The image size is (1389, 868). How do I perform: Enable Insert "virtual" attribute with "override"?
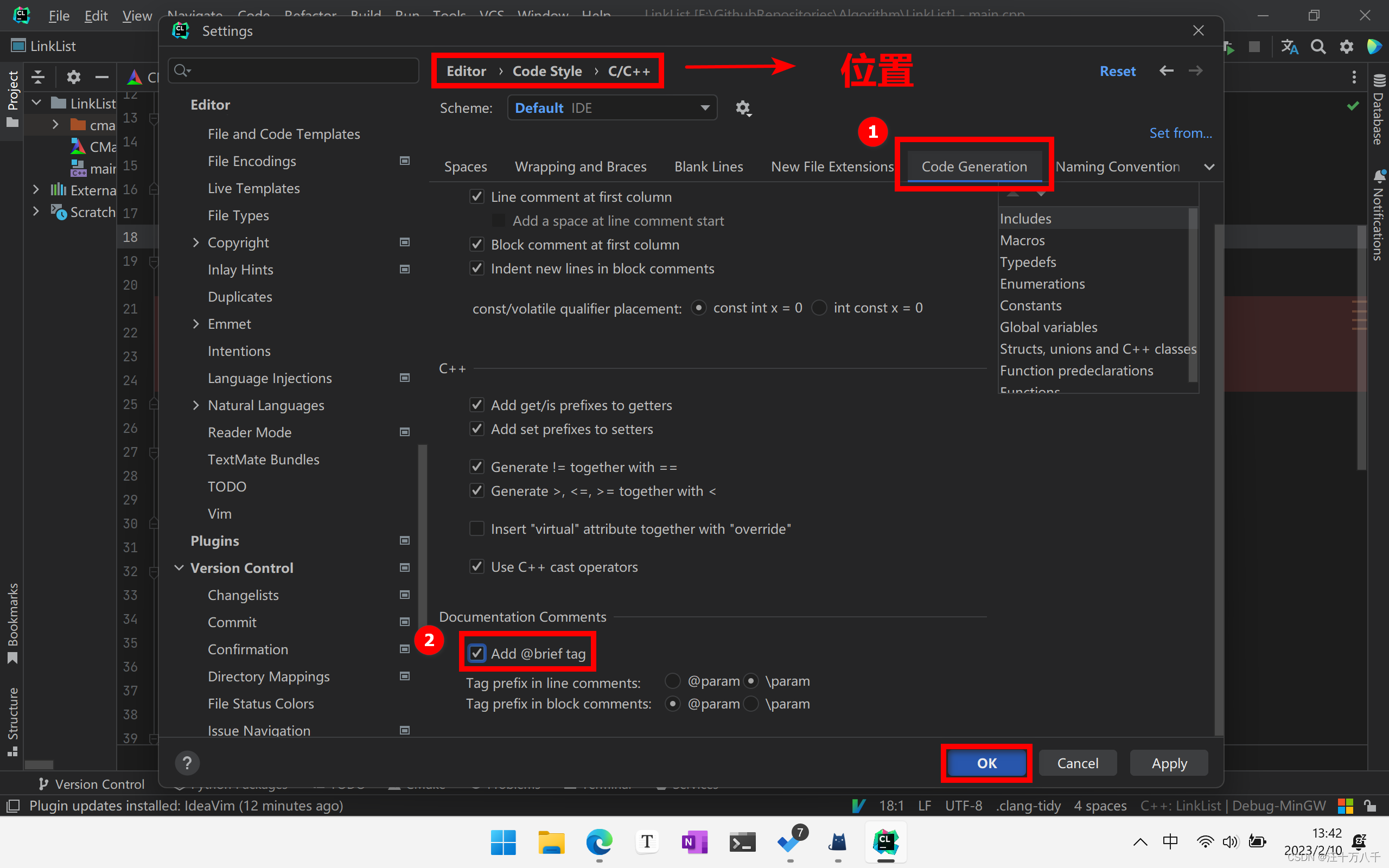point(477,529)
